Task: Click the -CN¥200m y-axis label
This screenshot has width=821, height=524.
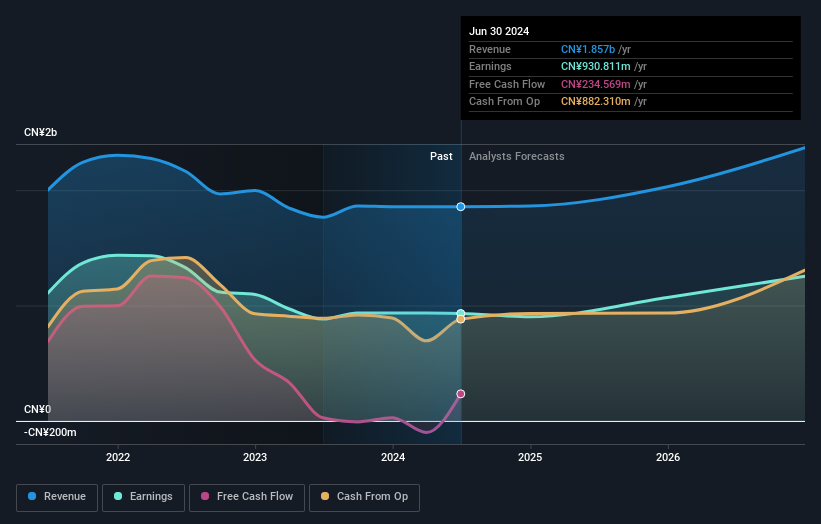Action: point(50,432)
